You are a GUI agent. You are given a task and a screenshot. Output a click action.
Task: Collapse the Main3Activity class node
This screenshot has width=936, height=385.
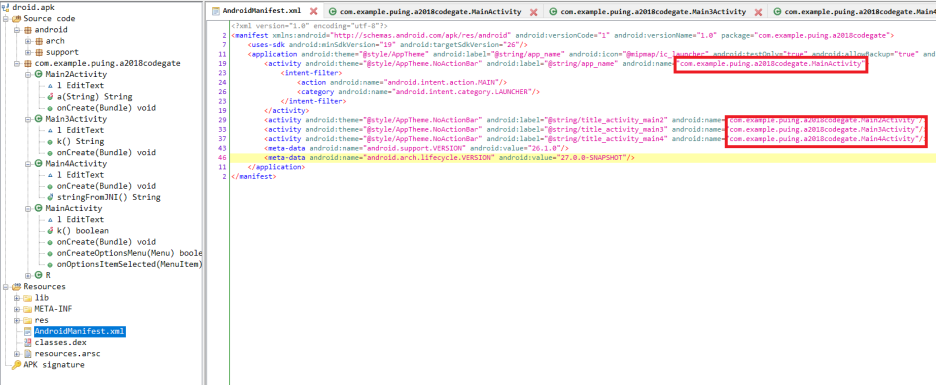coord(28,119)
